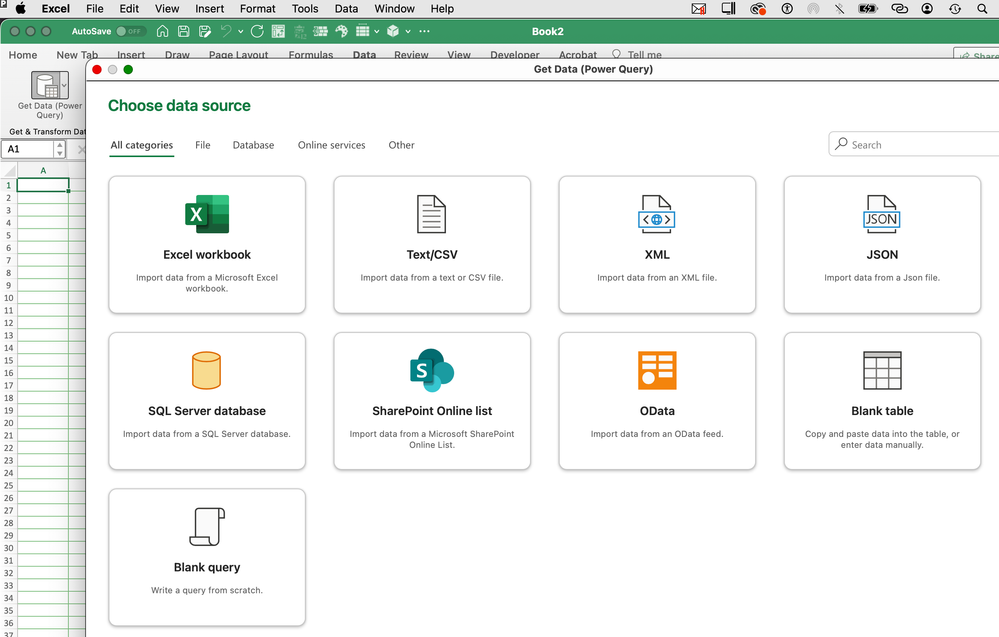This screenshot has width=999, height=637.
Task: Expand the table grid icon's dropdown arrow
Action: pos(377,31)
